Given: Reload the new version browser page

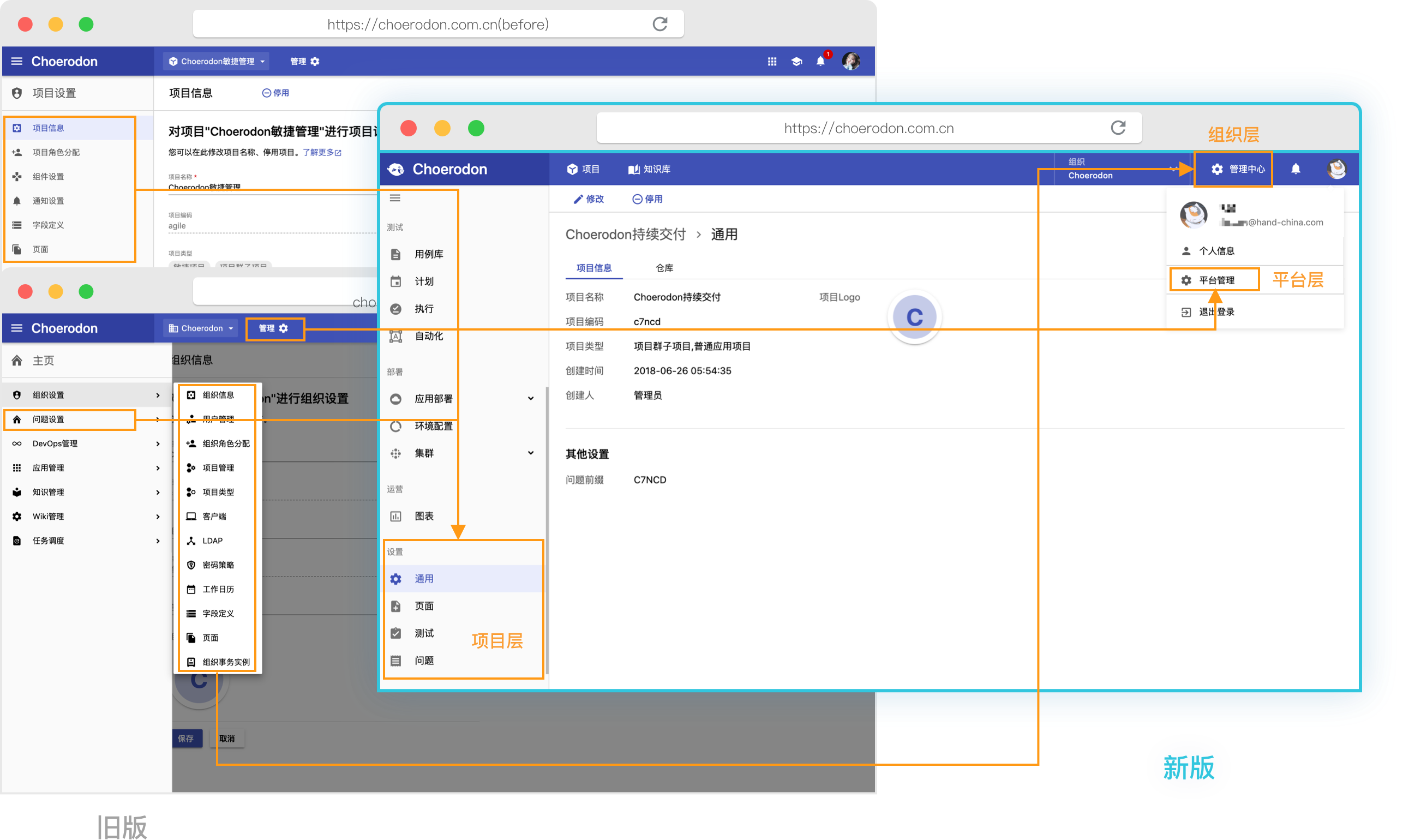Looking at the screenshot, I should pos(1118,128).
